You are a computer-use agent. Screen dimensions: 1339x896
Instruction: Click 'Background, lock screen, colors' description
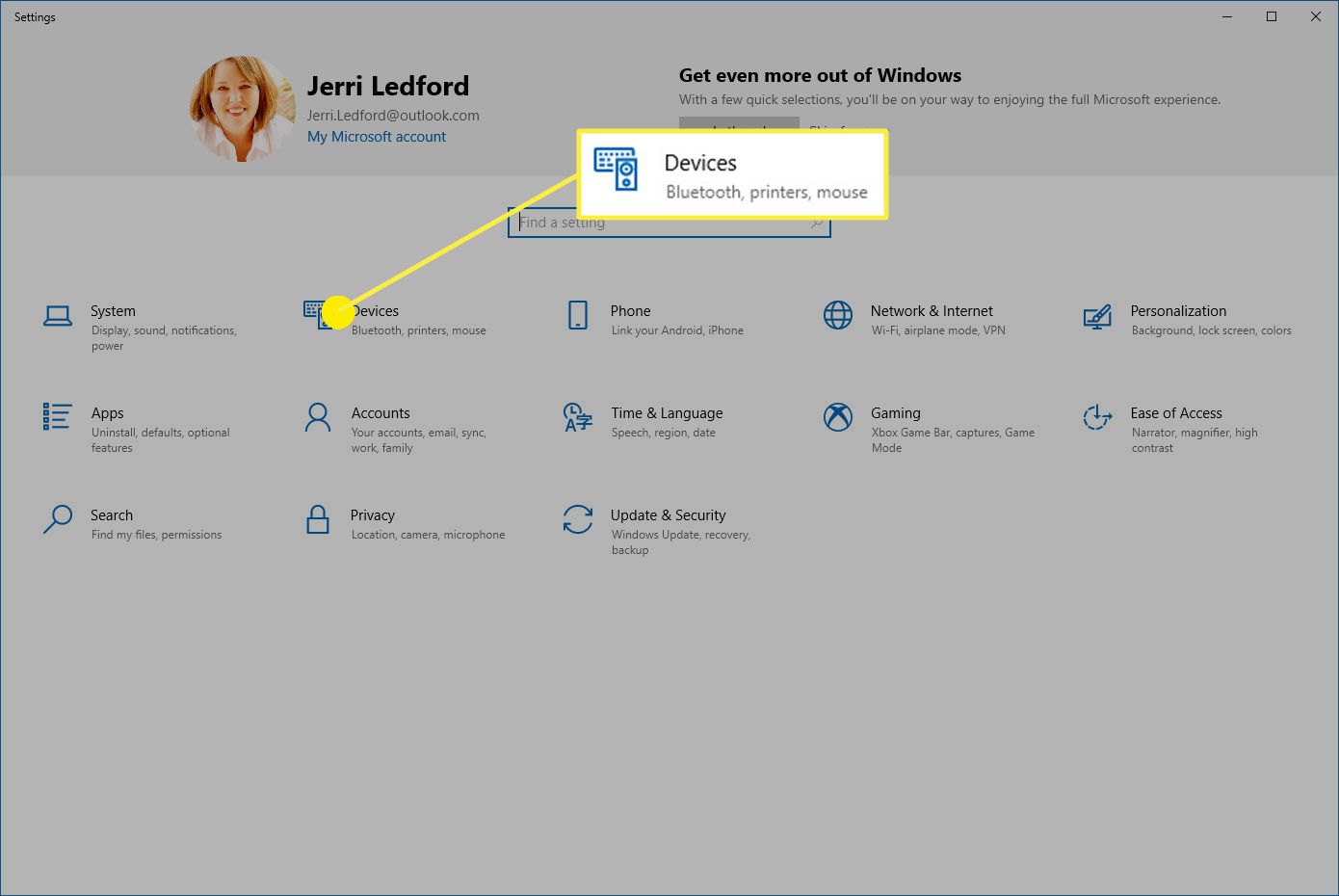pyautogui.click(x=1212, y=330)
